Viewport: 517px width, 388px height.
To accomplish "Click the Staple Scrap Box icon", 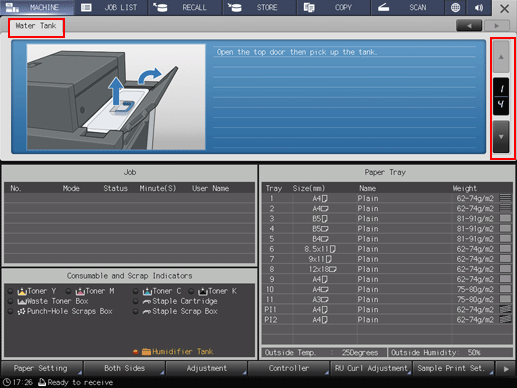I will pyautogui.click(x=147, y=312).
